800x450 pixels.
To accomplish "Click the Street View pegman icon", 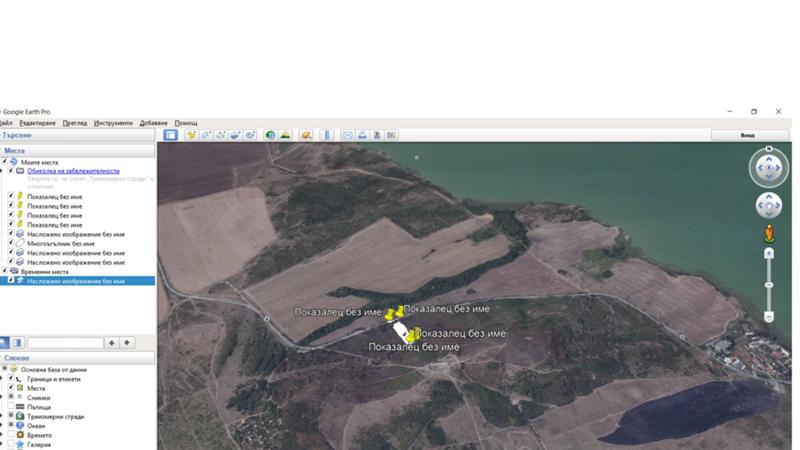I will pyautogui.click(x=768, y=234).
